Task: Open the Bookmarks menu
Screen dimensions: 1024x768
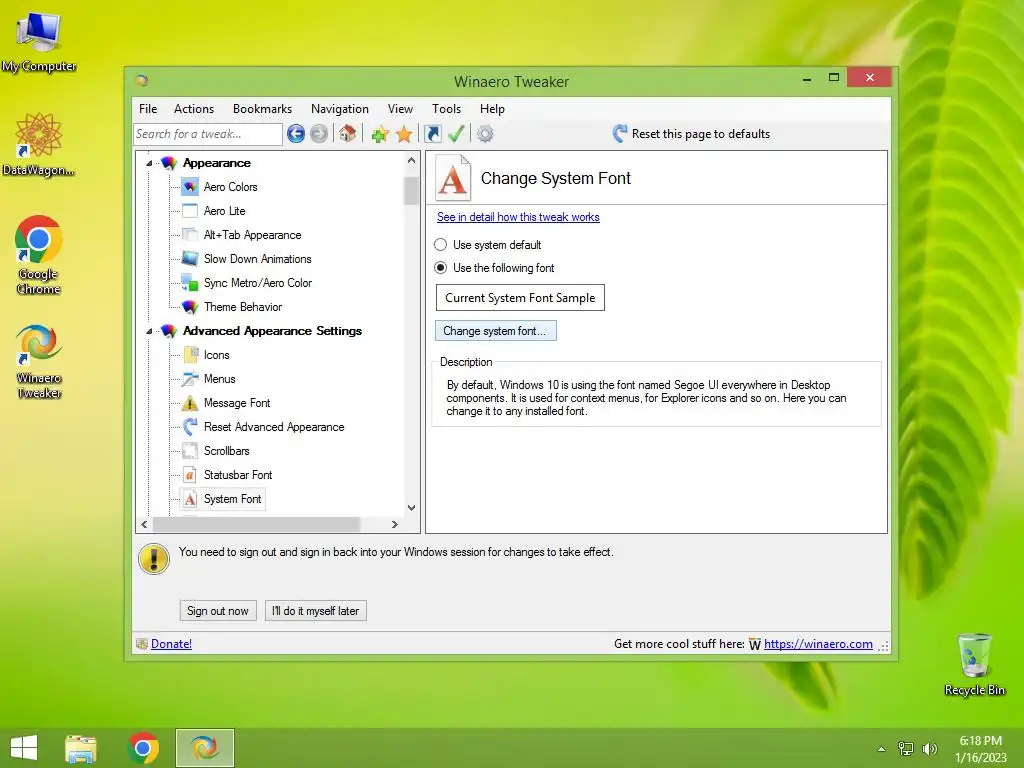Action: tap(263, 109)
